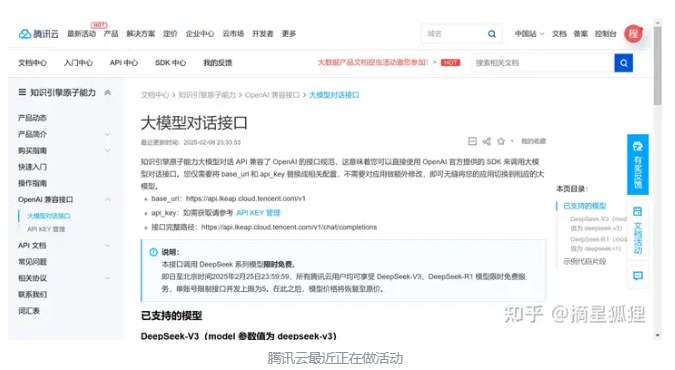Click the scrollbar down arrow

click(657, 335)
